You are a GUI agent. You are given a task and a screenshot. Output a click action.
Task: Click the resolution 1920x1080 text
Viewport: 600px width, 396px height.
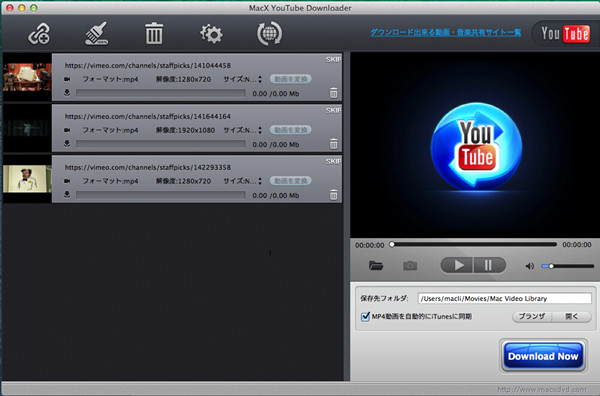point(185,130)
